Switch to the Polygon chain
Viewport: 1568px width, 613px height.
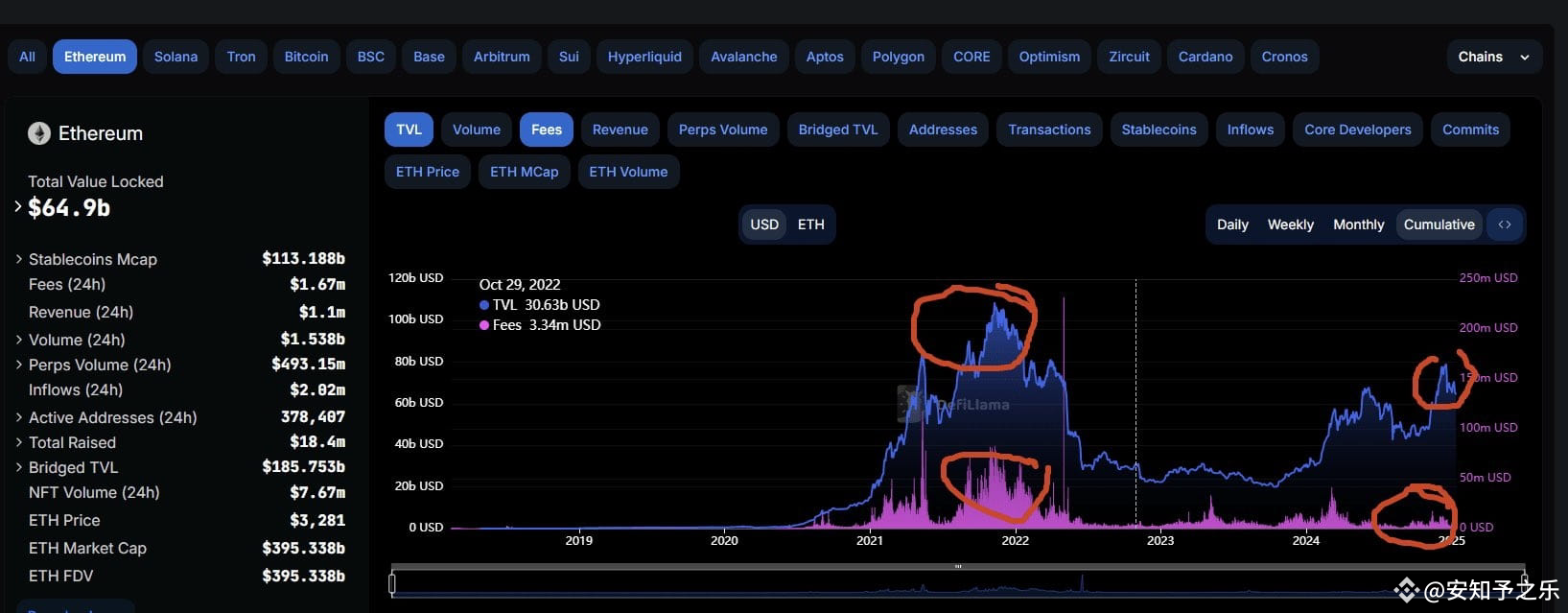click(x=899, y=57)
